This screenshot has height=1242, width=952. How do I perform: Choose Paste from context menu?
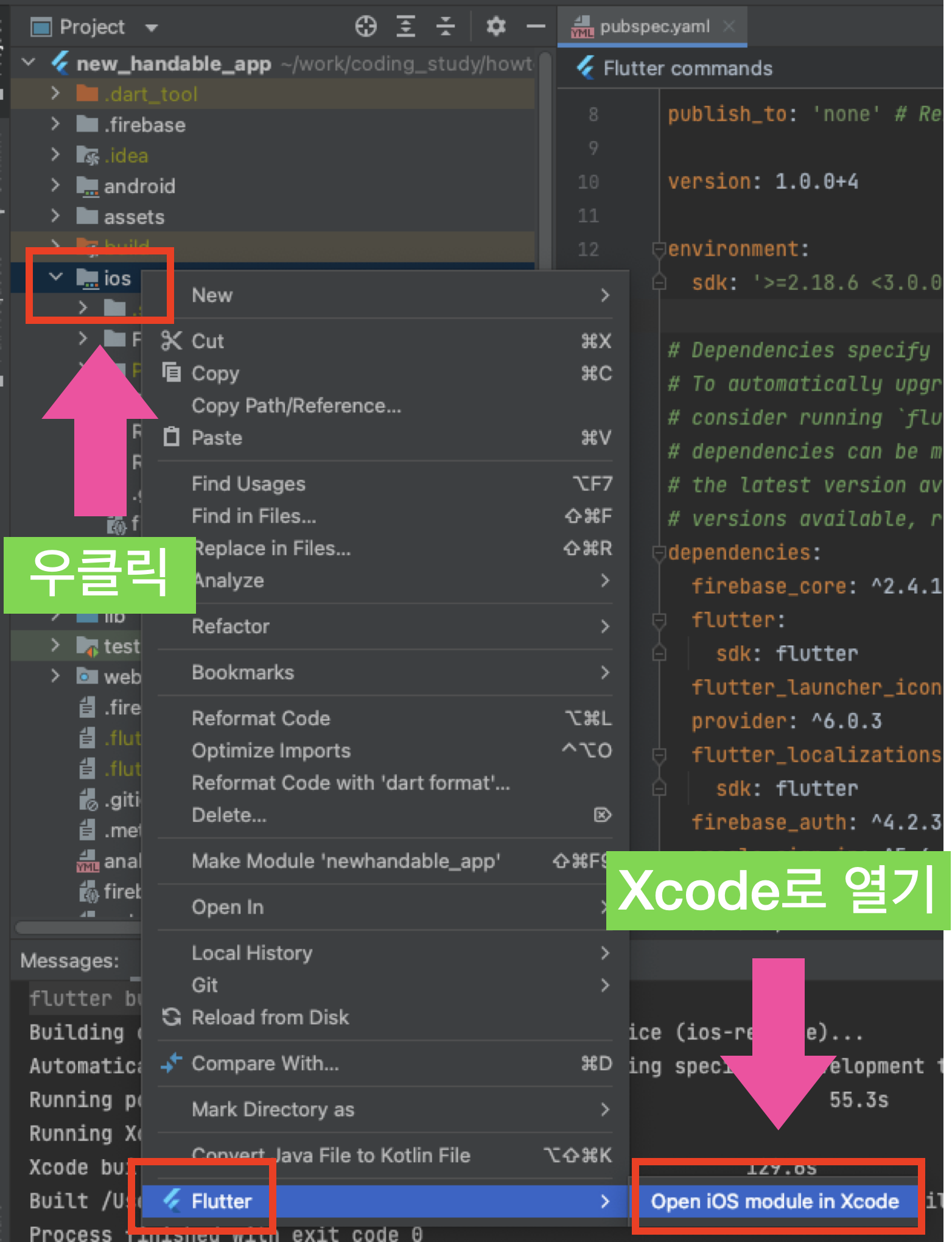pos(385,438)
